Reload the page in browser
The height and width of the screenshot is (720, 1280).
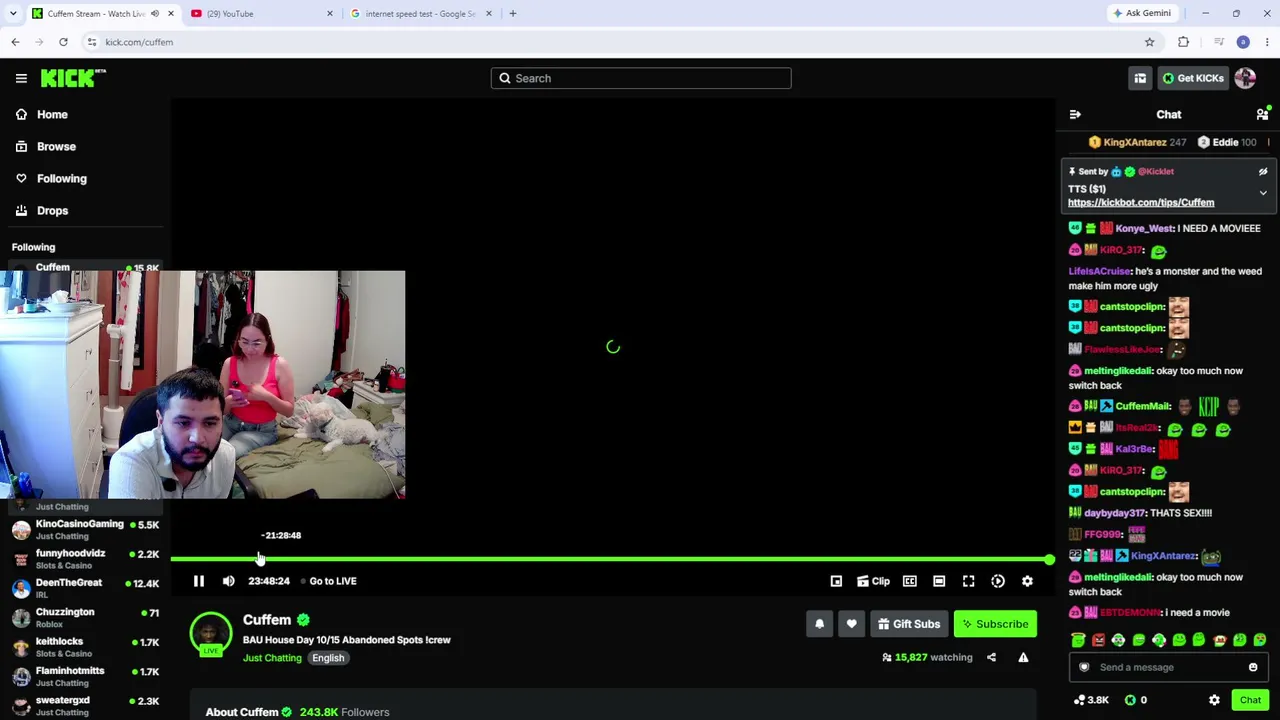[63, 42]
